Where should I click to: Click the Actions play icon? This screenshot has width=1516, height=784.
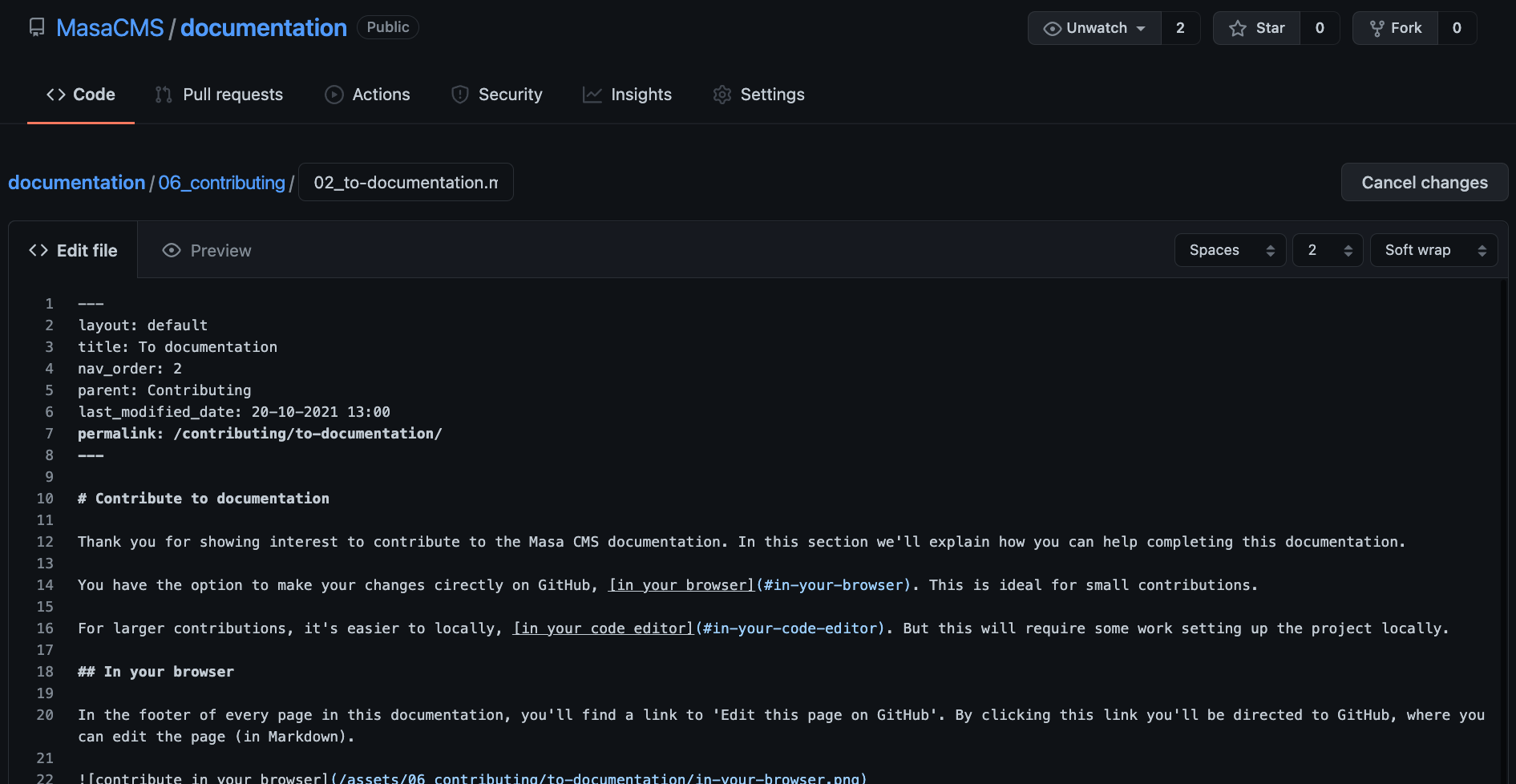pos(334,95)
